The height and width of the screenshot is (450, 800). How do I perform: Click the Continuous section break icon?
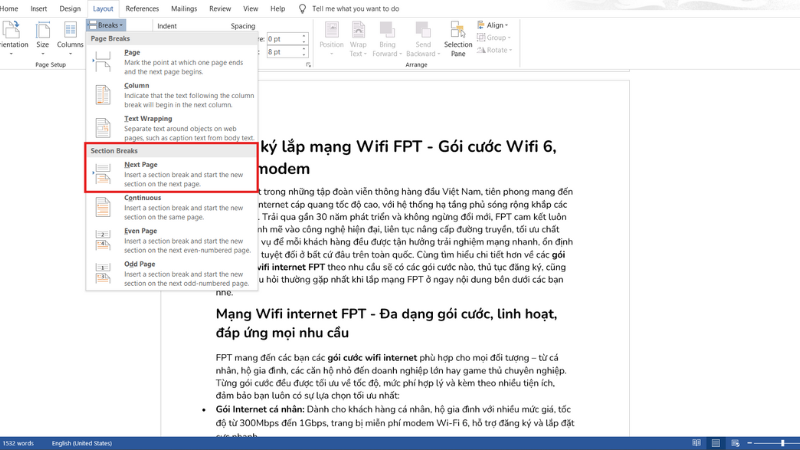(103, 207)
